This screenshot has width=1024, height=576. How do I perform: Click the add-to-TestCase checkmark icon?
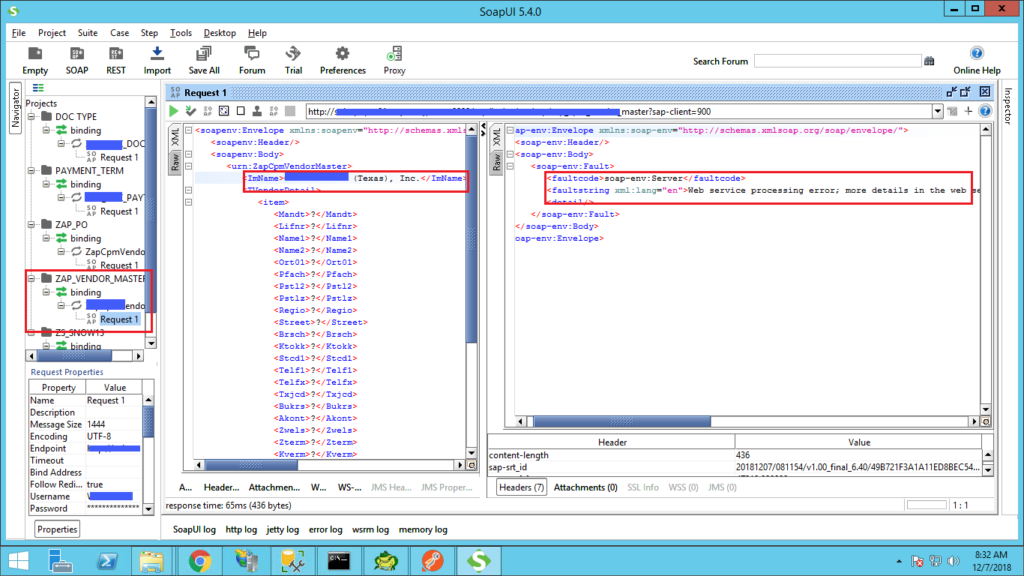[191, 111]
